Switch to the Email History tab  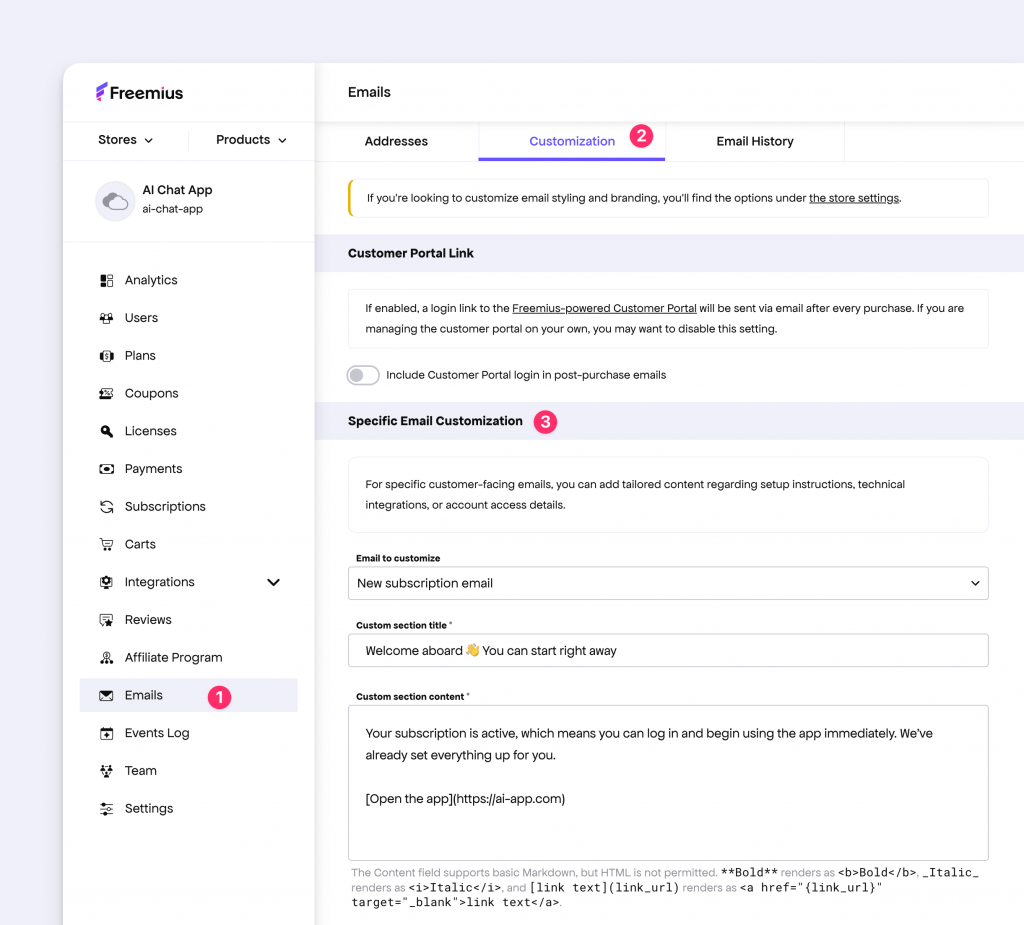pyautogui.click(x=755, y=141)
